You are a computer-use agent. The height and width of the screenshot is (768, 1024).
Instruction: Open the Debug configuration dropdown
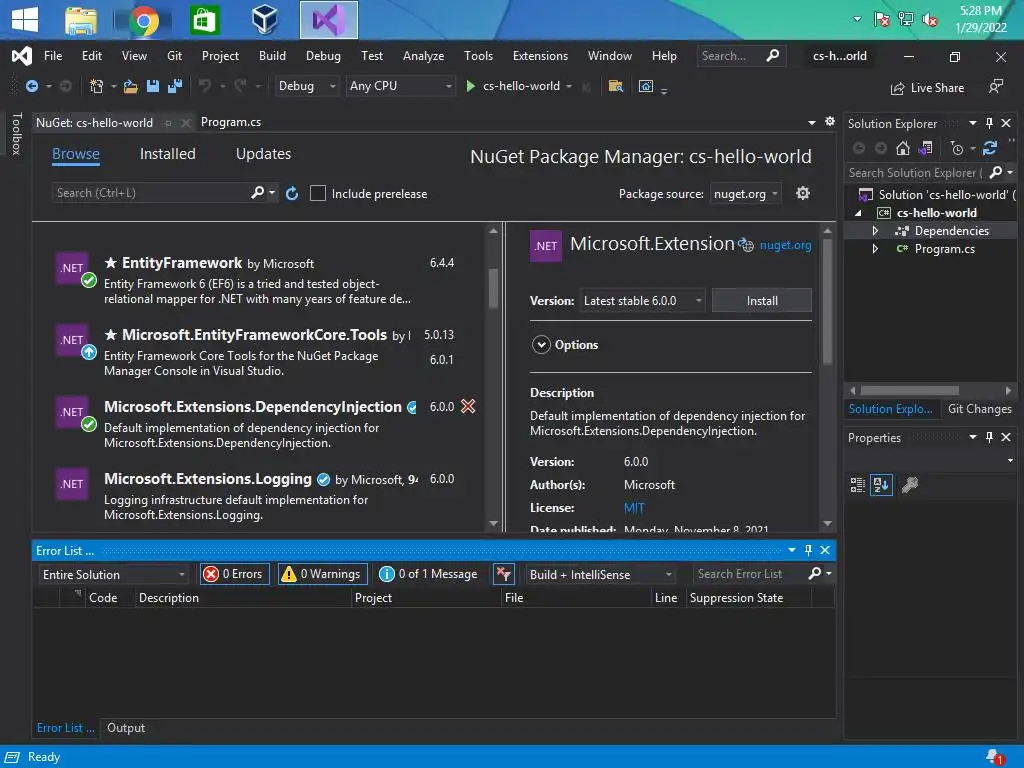click(306, 86)
